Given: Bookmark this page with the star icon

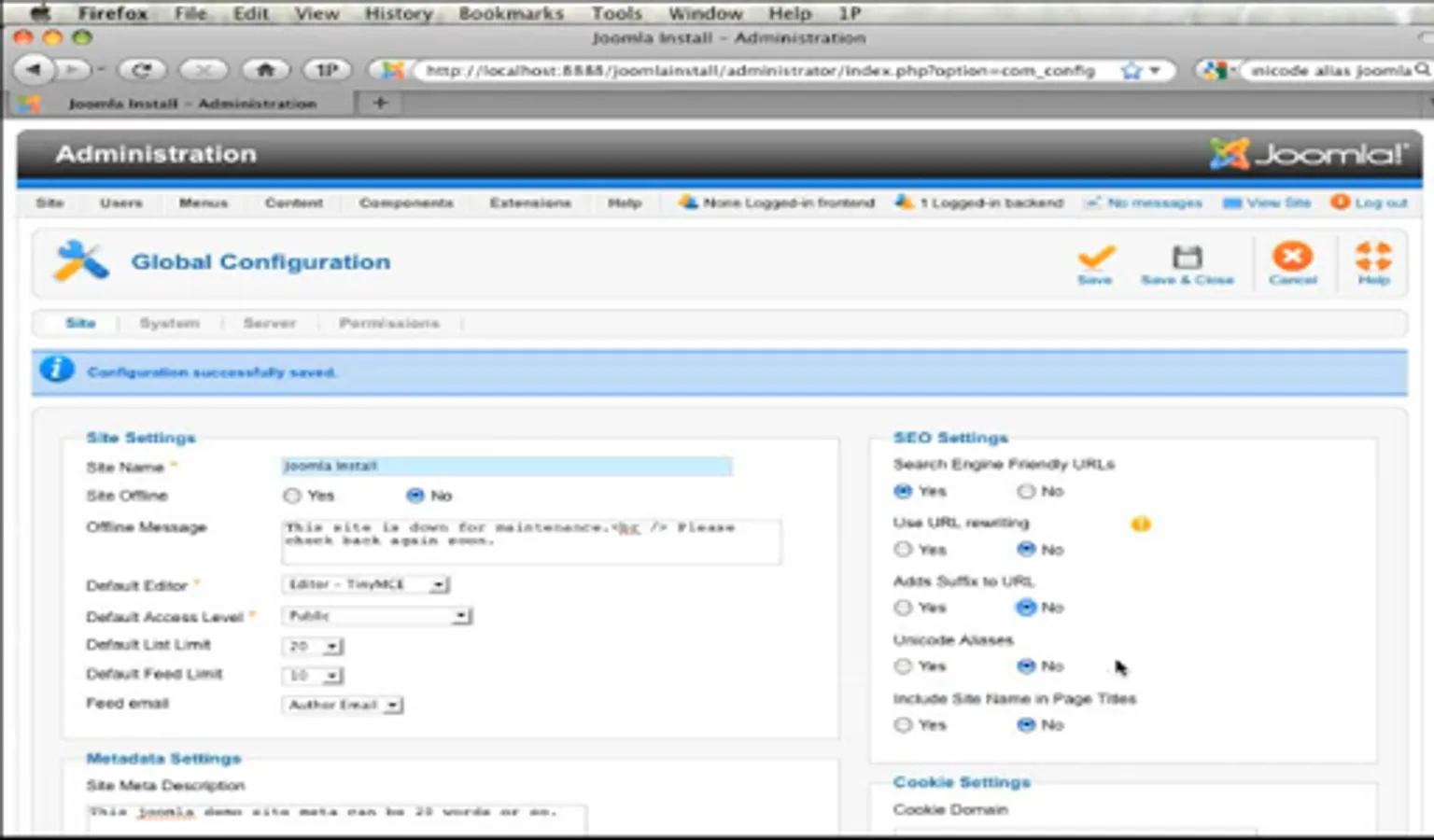Looking at the screenshot, I should coord(1132,71).
